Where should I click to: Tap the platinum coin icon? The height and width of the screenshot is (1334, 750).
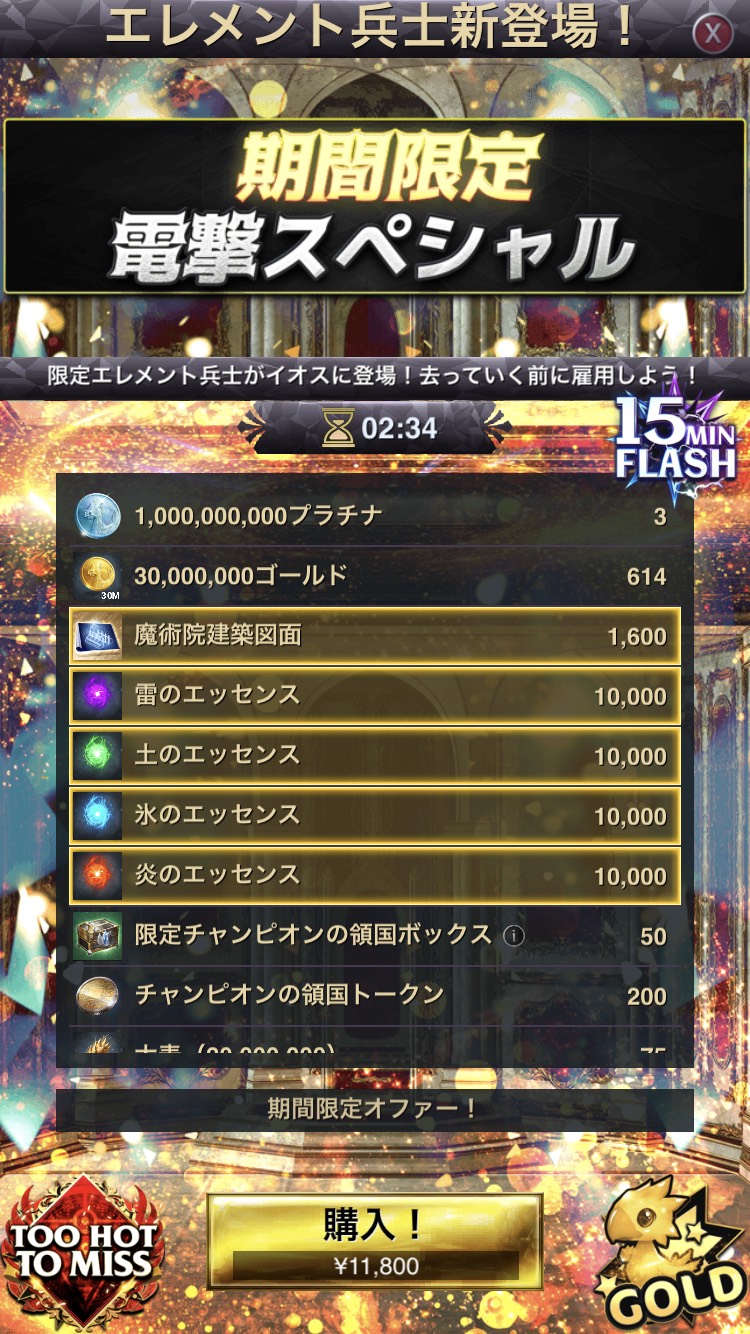point(98,516)
